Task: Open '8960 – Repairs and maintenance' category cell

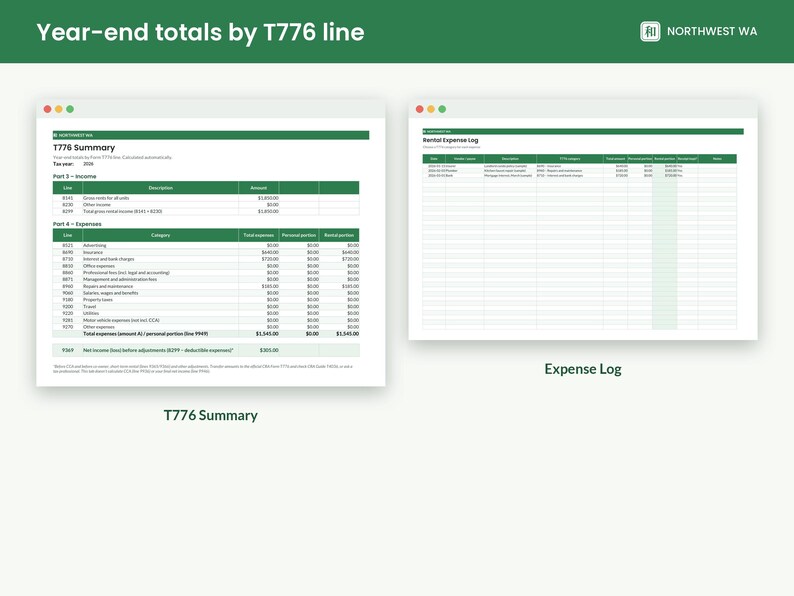Action: pyautogui.click(x=570, y=171)
